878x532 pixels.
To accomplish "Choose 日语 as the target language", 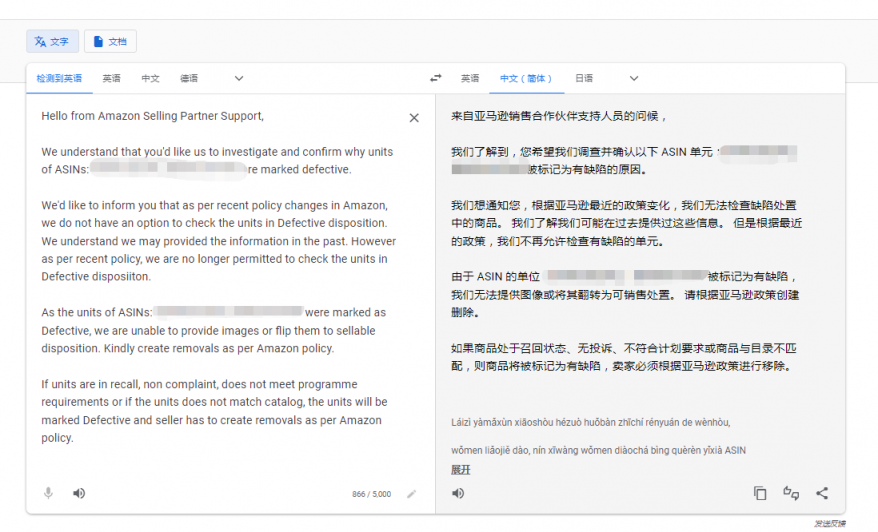I will coord(584,78).
